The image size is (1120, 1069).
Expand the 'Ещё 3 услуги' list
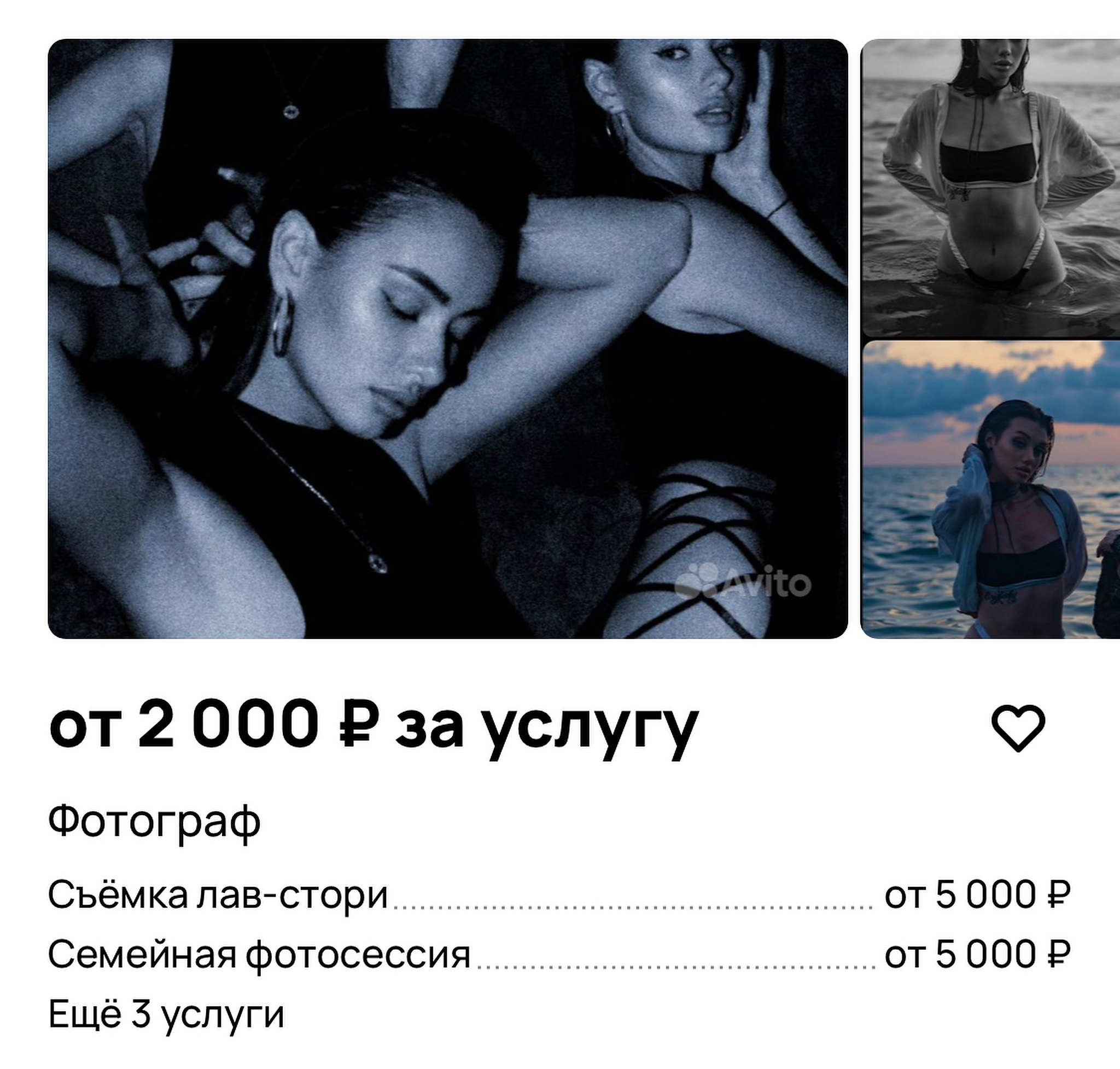[x=166, y=1015]
